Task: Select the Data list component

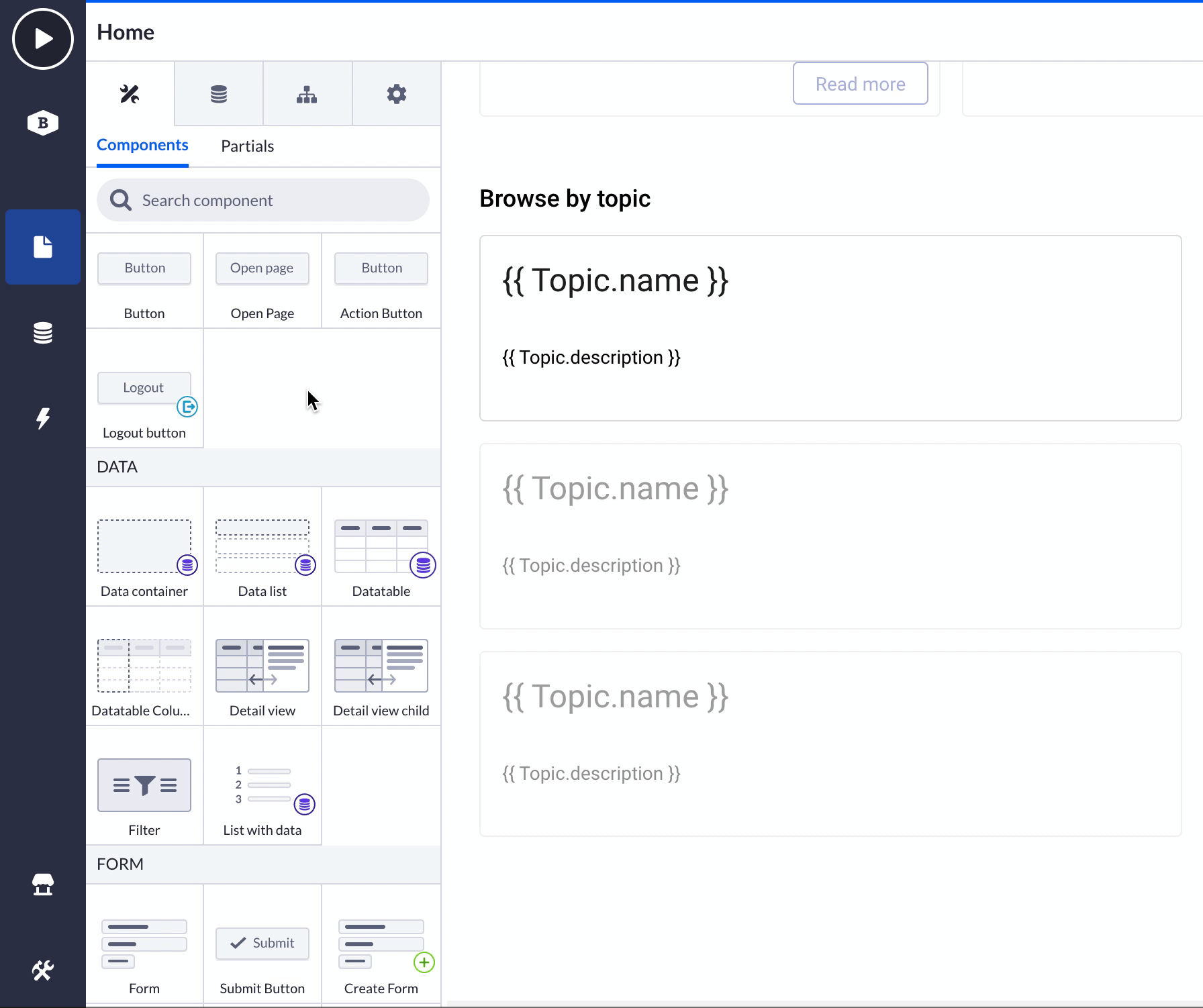Action: 262,547
